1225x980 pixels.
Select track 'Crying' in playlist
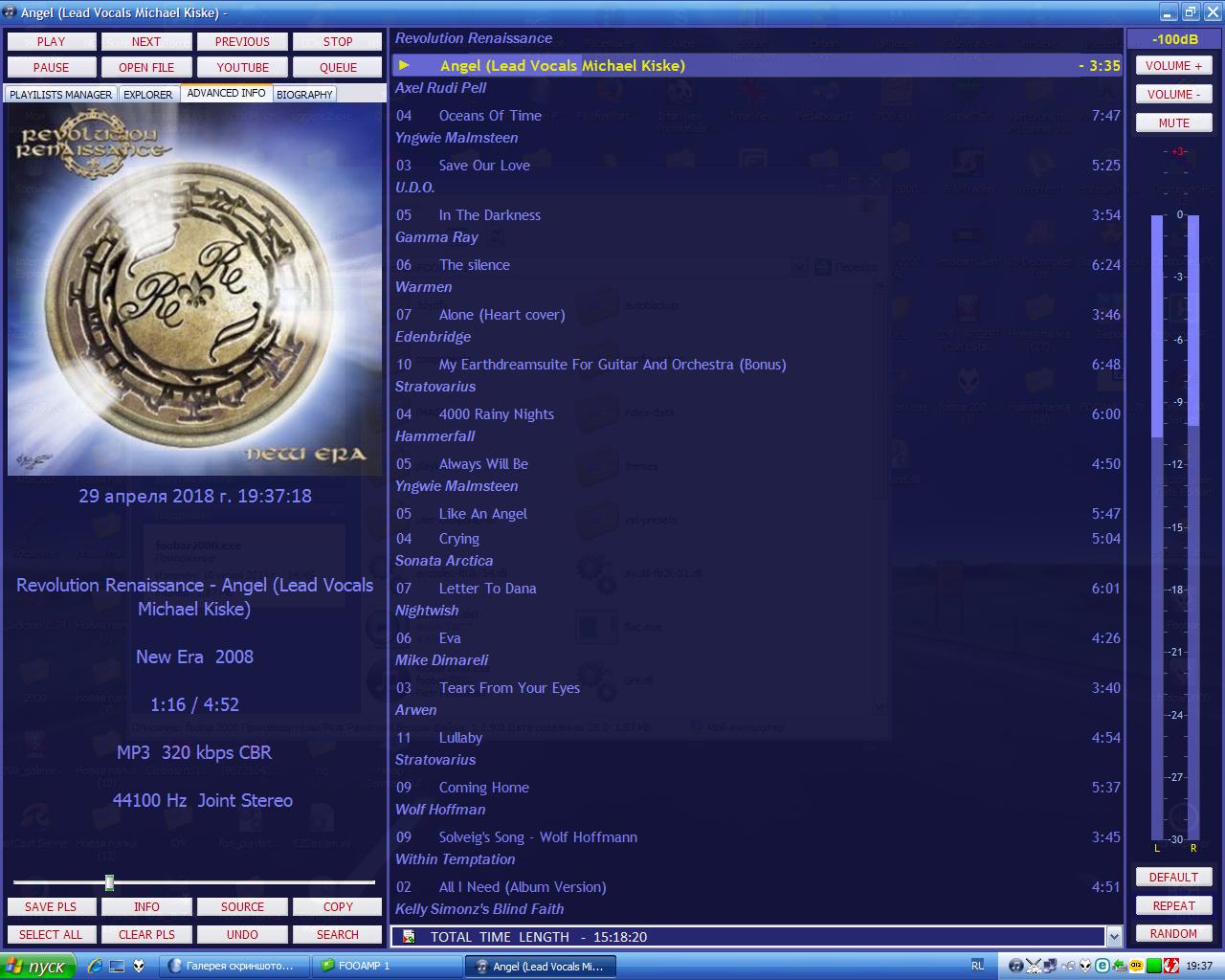pos(757,538)
